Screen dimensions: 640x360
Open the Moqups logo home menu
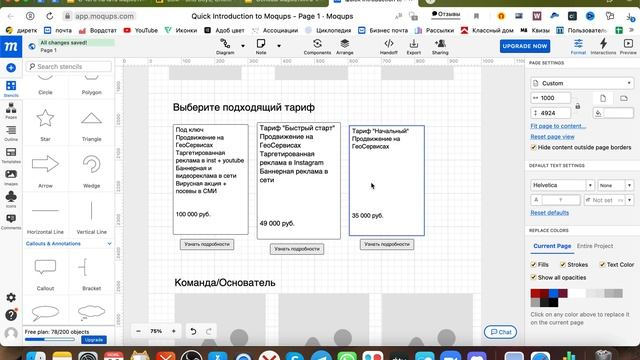11,47
